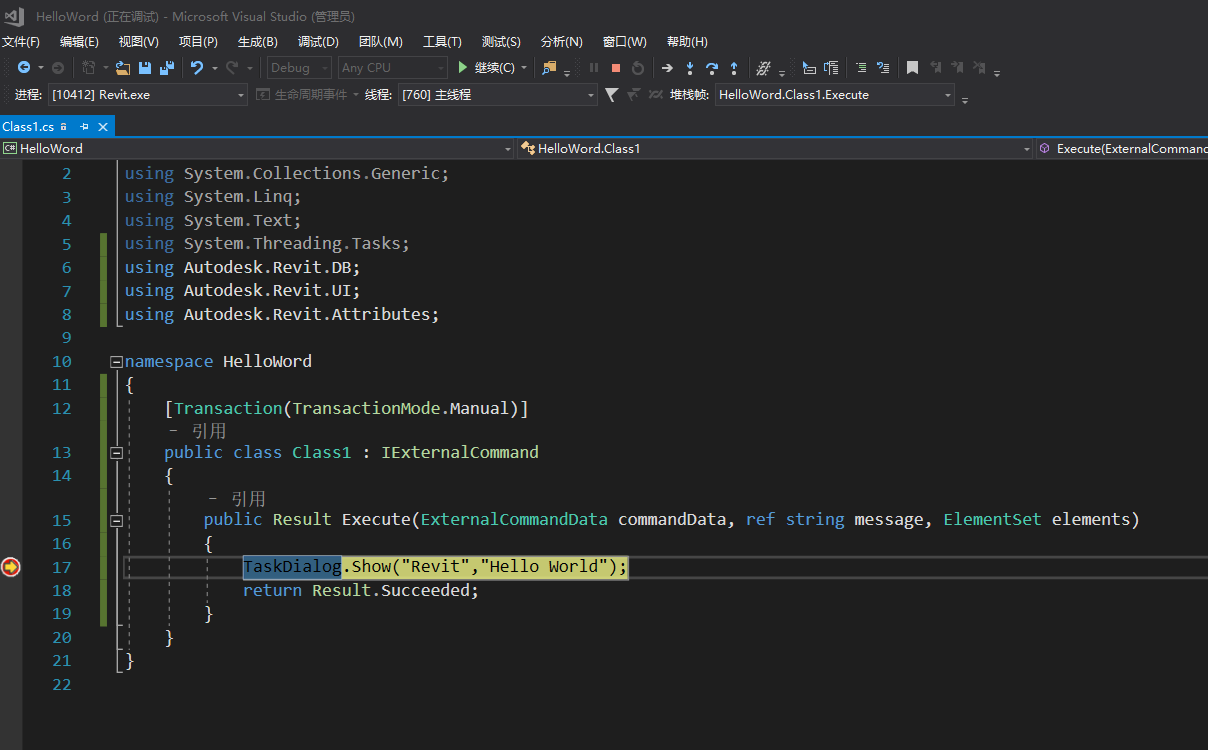Open the 窗口(W) menu
This screenshot has width=1208, height=750.
point(624,42)
